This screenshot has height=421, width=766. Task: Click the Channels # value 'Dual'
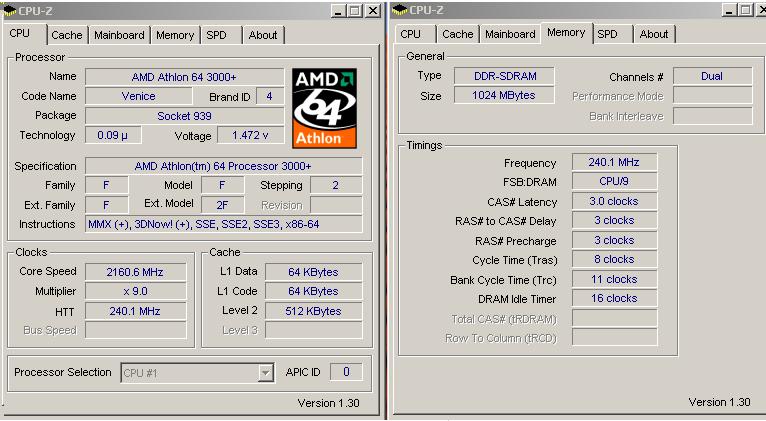pyautogui.click(x=712, y=76)
